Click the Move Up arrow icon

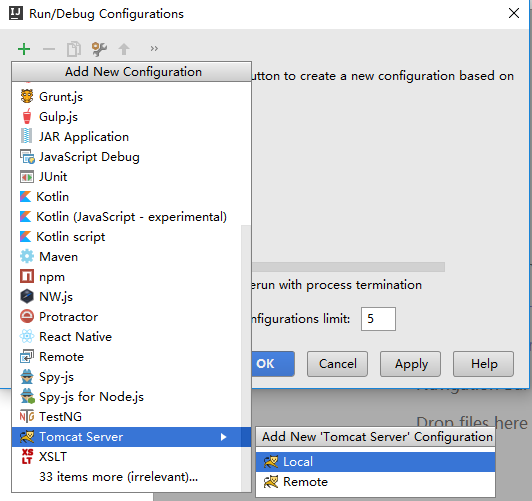124,49
